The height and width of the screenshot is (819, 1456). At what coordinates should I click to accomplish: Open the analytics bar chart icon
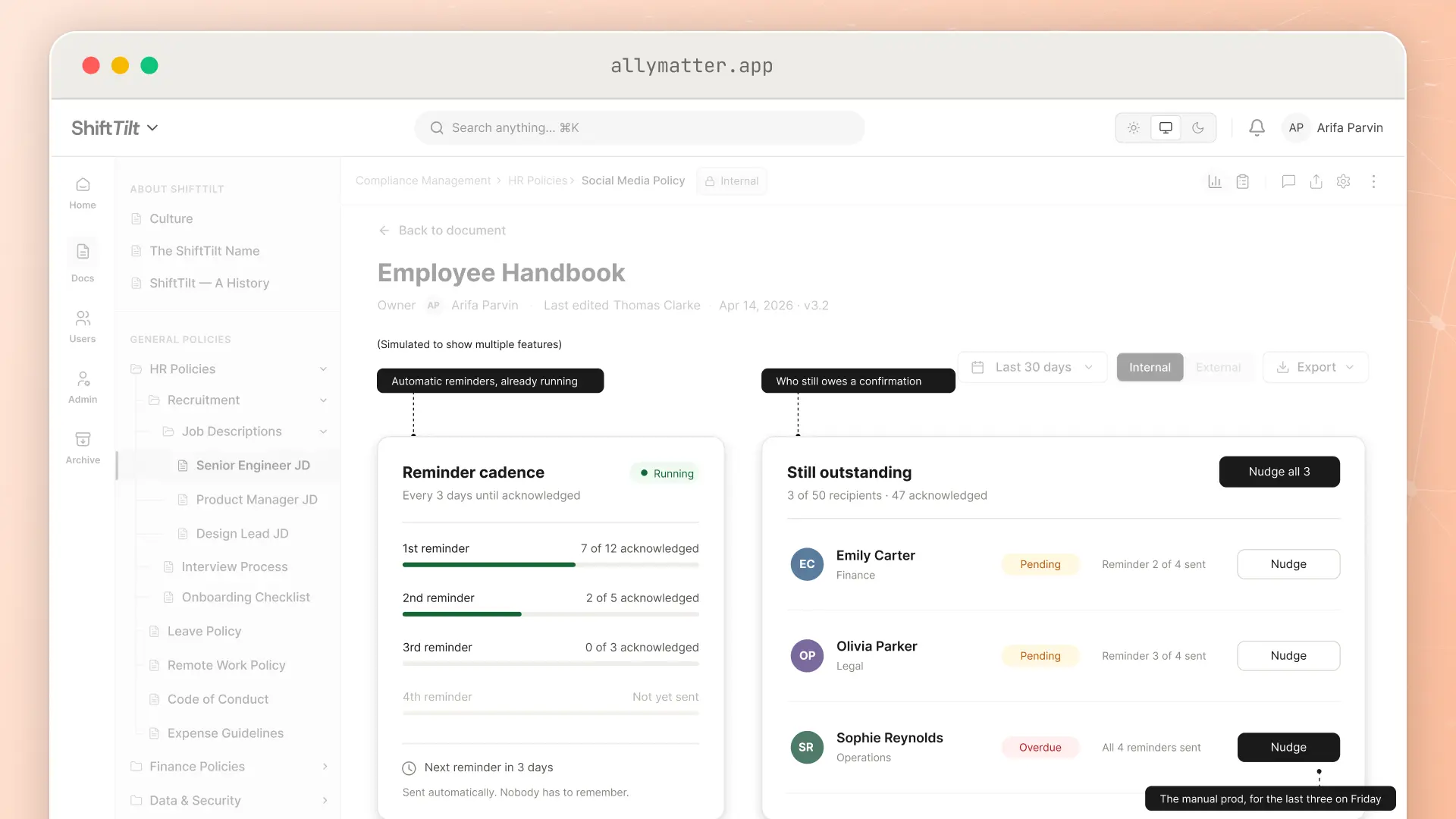[1215, 181]
